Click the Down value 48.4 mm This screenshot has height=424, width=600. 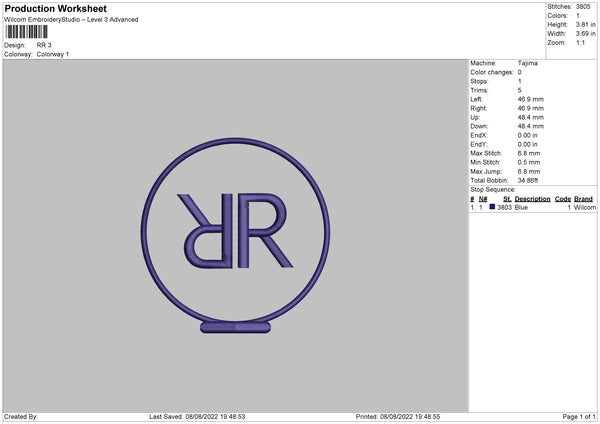(x=531, y=126)
